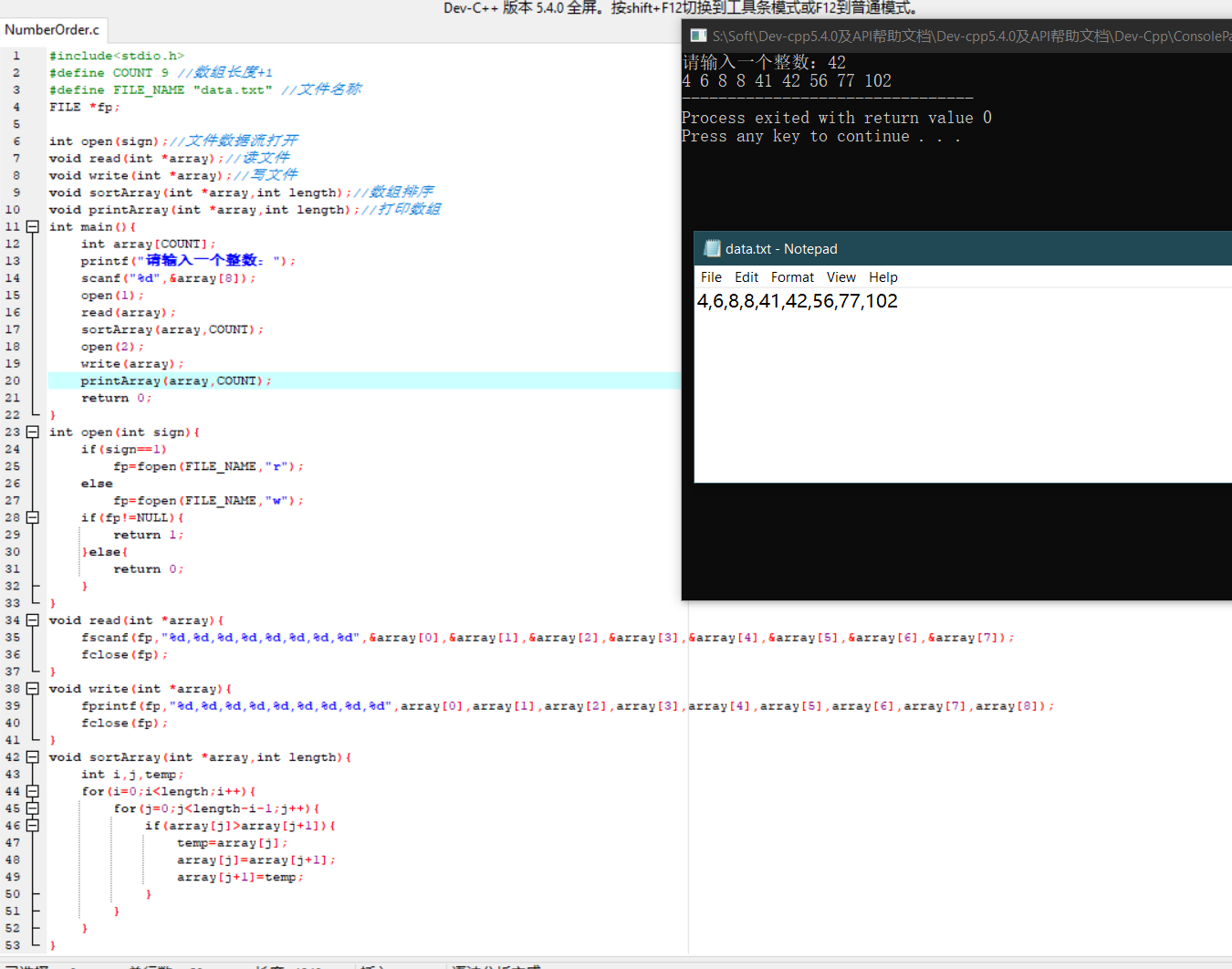This screenshot has height=969, width=1232.
Task: Click the data.txt - Notepad window title
Action: [781, 249]
